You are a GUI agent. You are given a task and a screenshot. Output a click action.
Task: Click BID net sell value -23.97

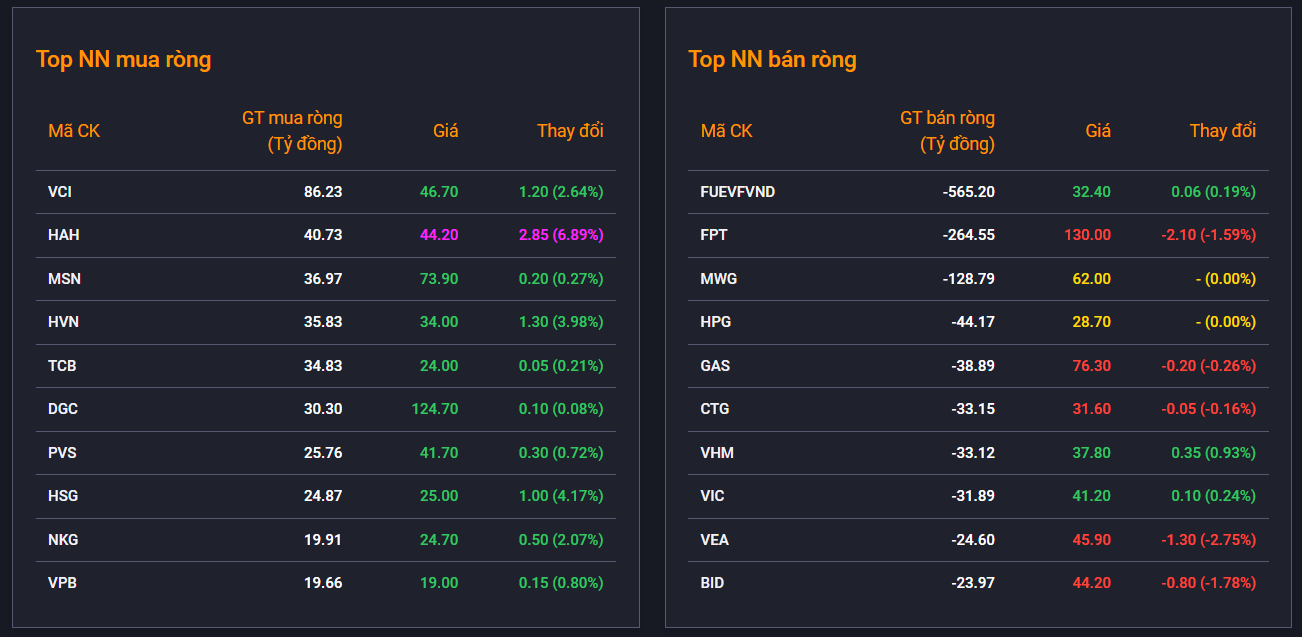(973, 583)
